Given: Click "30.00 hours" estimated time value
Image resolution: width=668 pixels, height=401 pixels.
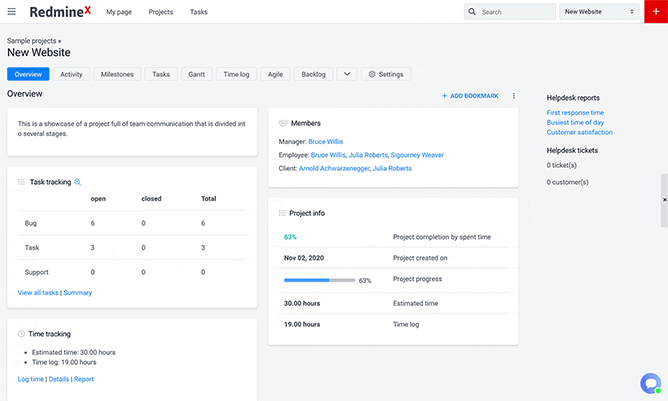Looking at the screenshot, I should [302, 303].
